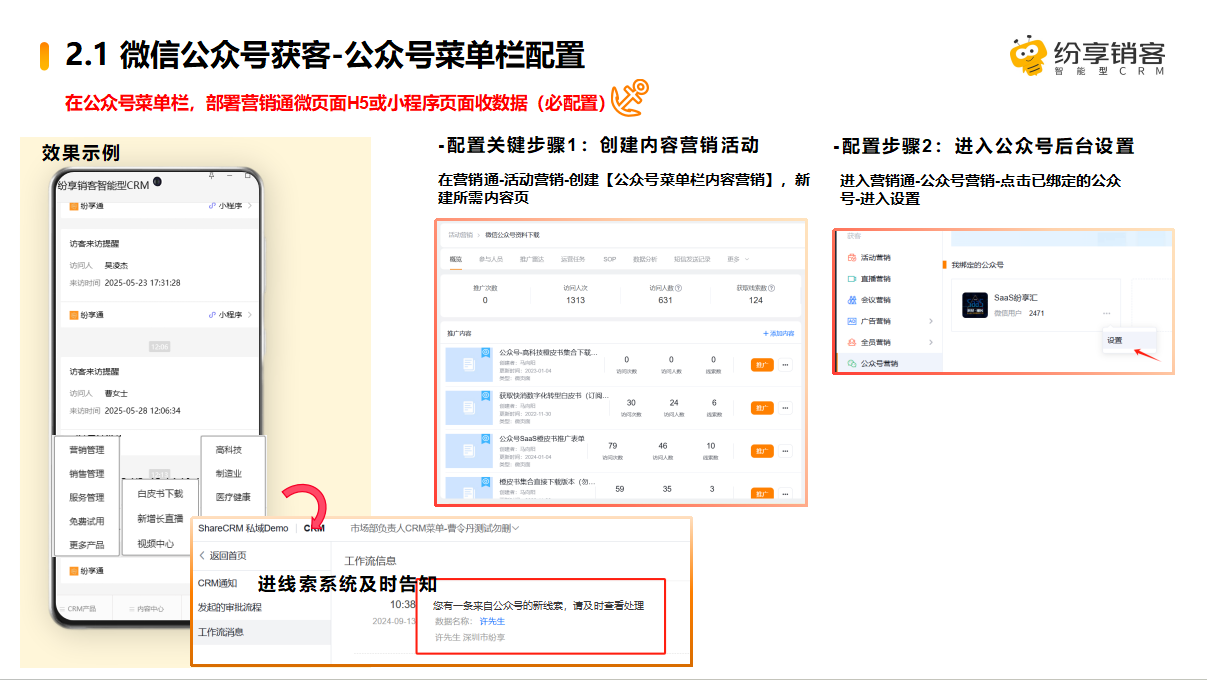Click the 广告营销 icon in sidebar

click(852, 321)
